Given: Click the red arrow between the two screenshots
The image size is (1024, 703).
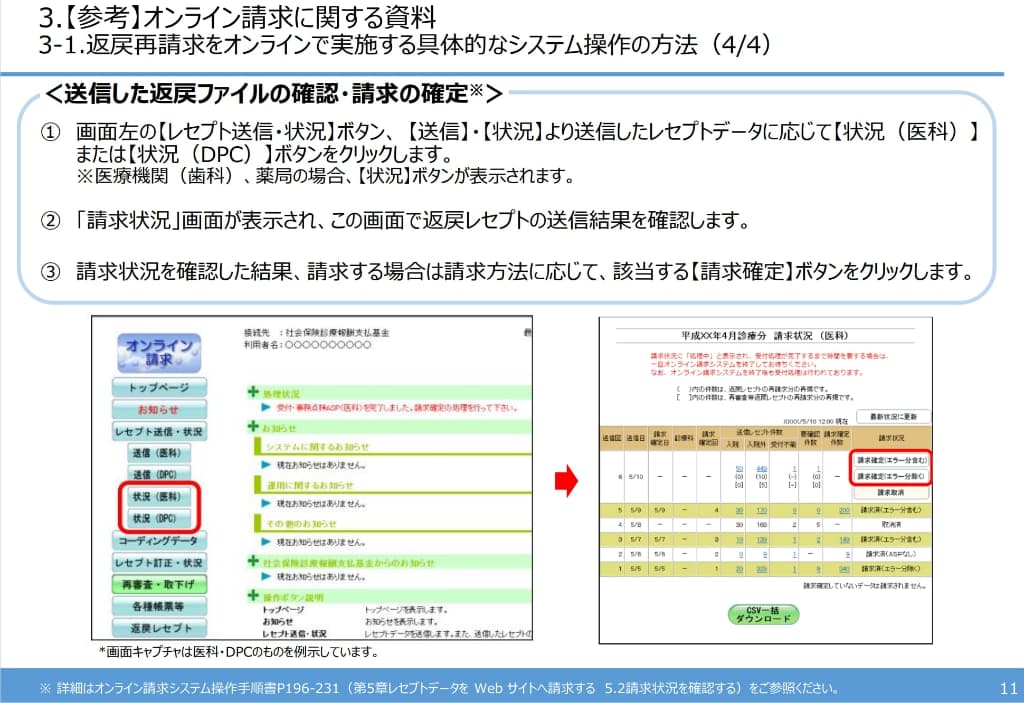Looking at the screenshot, I should (x=565, y=480).
